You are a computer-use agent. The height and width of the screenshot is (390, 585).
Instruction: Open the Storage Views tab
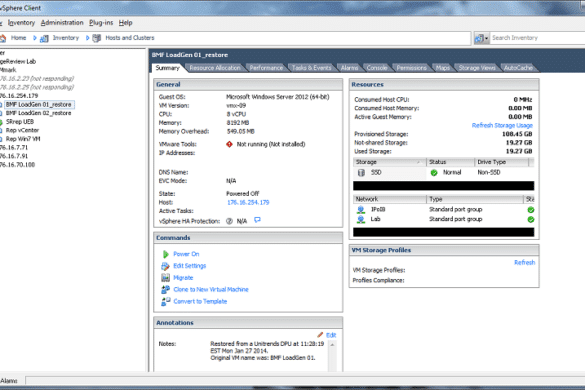point(477,68)
